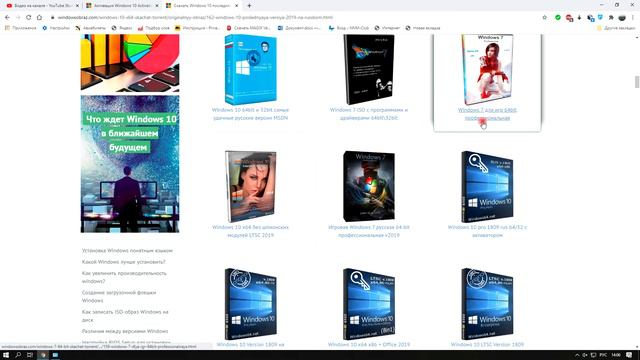This screenshot has width=640, height=360.
Task: Open the Документ.docx bookmark
Action: [299, 28]
